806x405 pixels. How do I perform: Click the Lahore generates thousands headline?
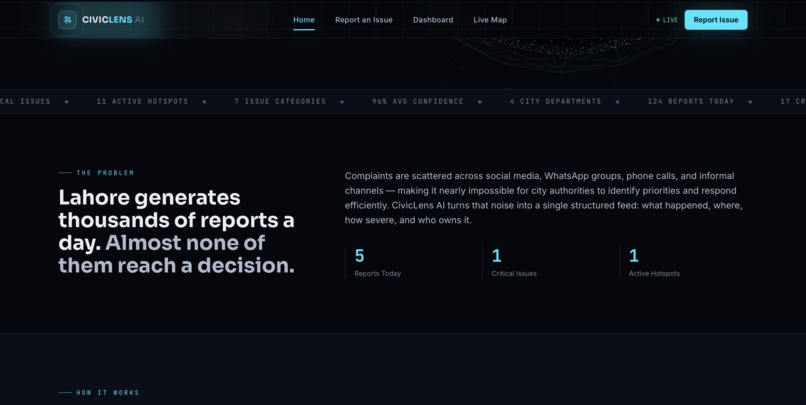[176, 231]
